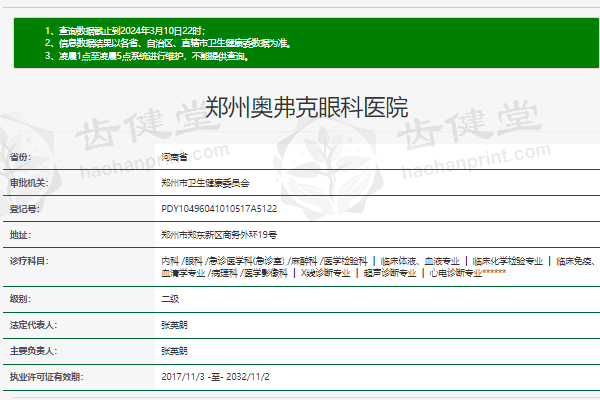Image resolution: width=600 pixels, height=400 pixels.
Task: Select registration number PDY10496041010517A5122
Action: click(219, 209)
